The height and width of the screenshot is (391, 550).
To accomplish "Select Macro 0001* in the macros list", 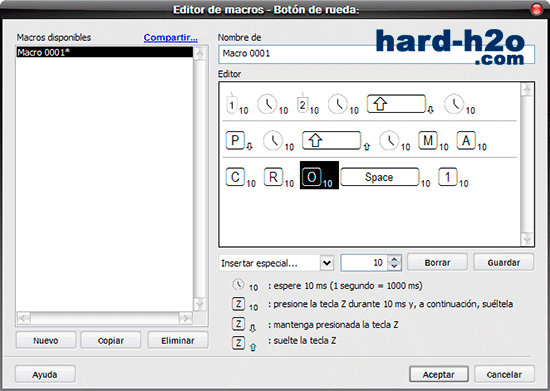I will [104, 52].
